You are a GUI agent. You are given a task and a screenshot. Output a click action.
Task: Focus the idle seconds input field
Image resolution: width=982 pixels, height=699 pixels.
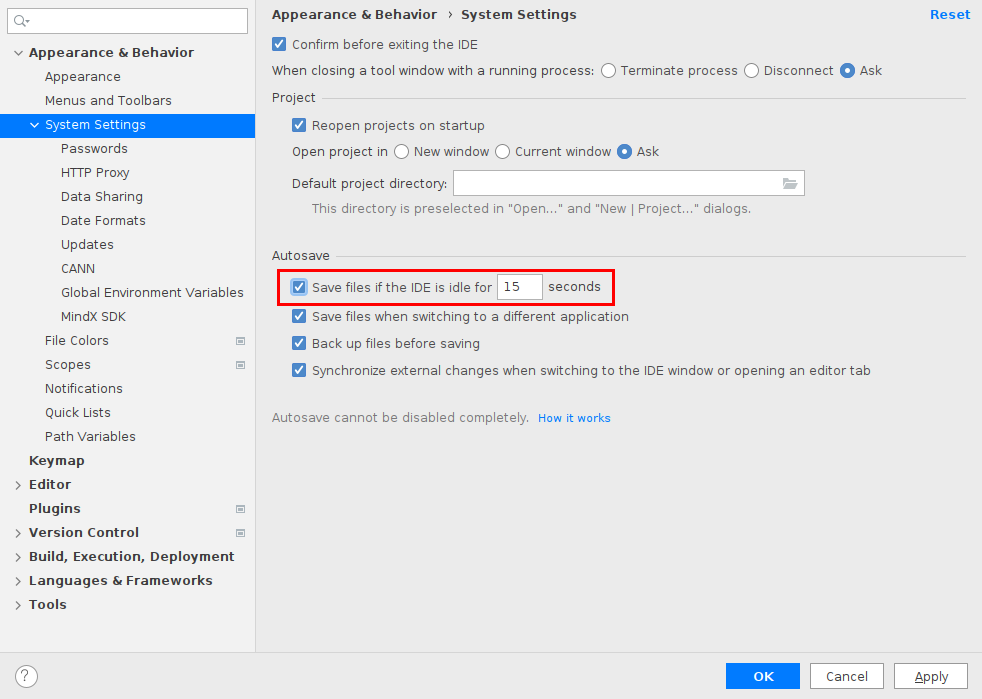coord(520,287)
